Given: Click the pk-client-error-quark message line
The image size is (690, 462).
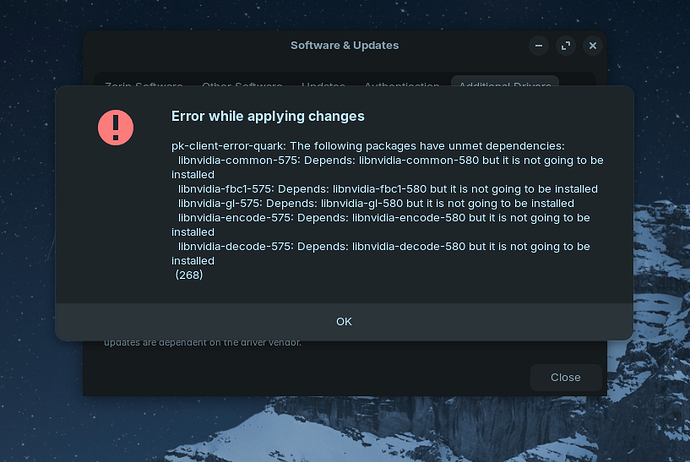Looking at the screenshot, I should [x=368, y=146].
